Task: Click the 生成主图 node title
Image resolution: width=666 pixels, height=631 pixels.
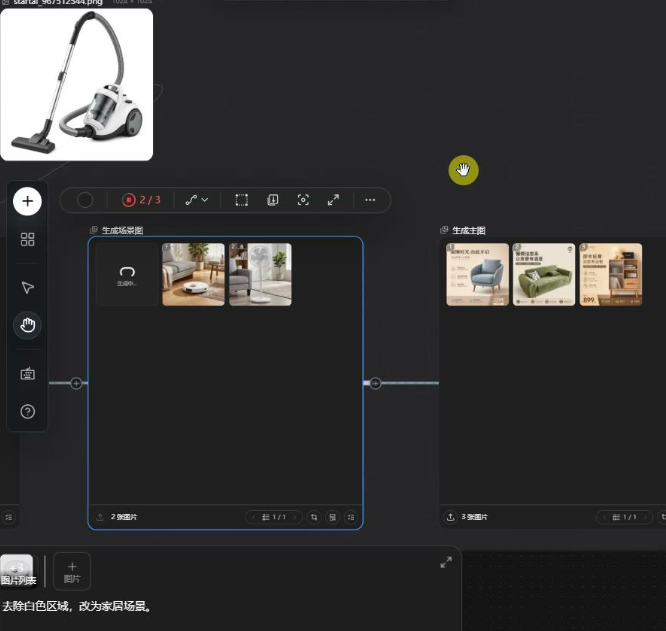Action: [468, 231]
